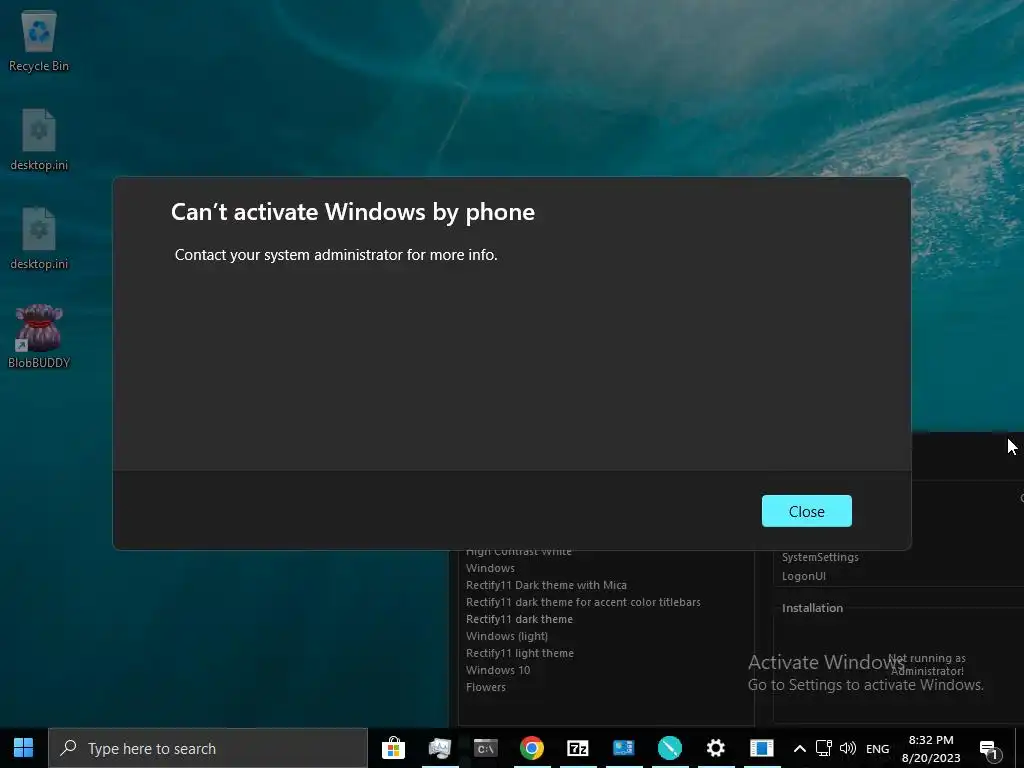Viewport: 1024px width, 768px height.
Task: Open the clock showing 8:32 PM
Action: tap(931, 748)
